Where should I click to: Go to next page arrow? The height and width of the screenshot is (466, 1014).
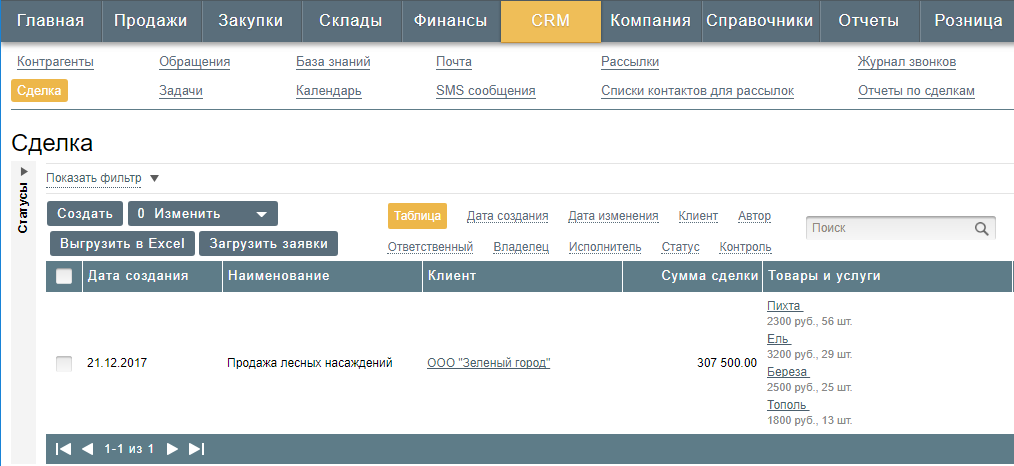coord(172,449)
